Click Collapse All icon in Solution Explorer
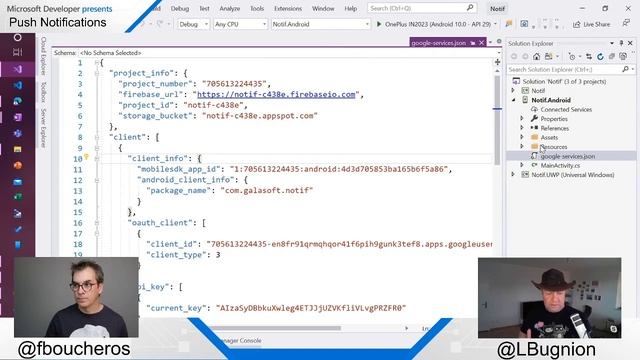 [611, 57]
